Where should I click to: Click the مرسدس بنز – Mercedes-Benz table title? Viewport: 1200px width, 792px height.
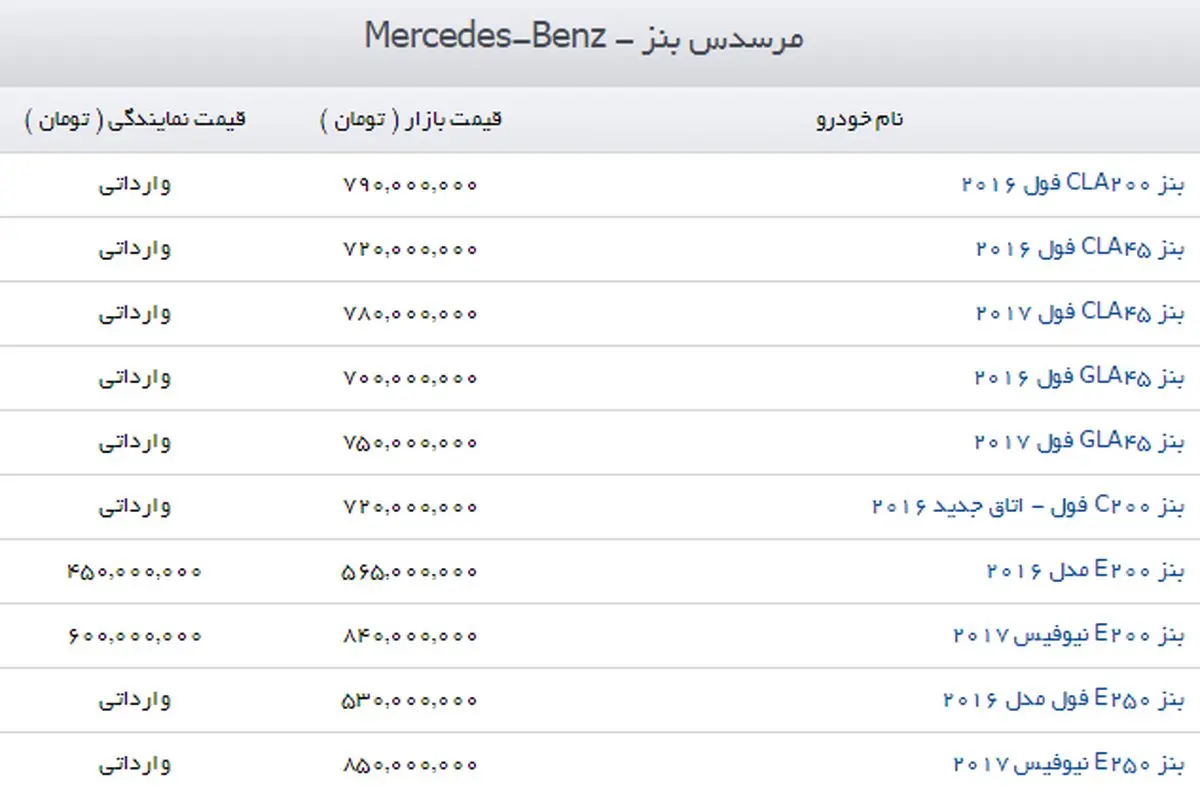[584, 39]
